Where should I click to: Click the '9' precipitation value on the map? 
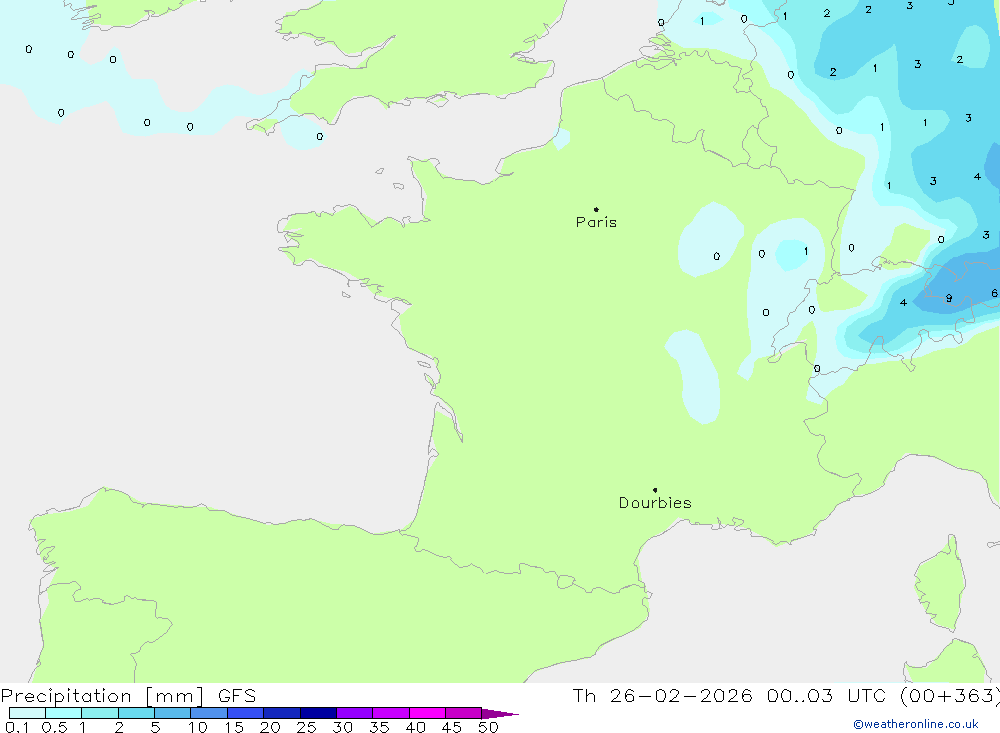click(x=949, y=298)
